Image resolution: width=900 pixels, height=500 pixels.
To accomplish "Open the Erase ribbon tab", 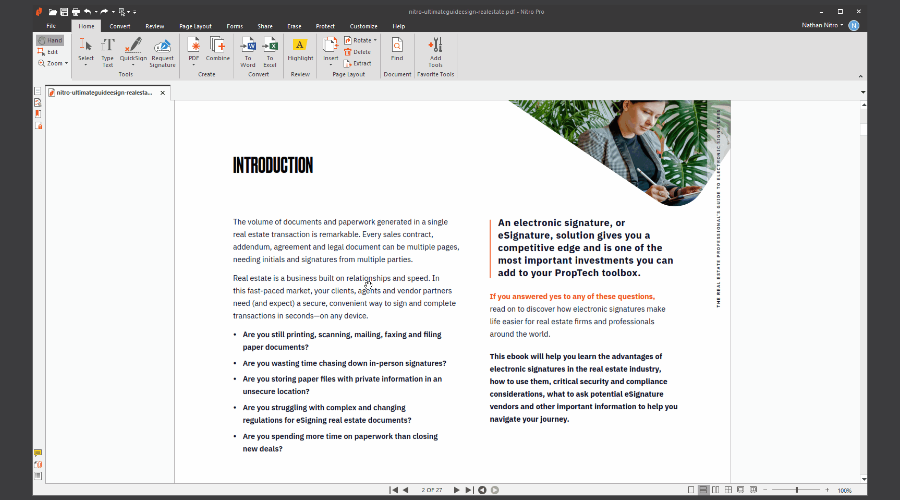I will tap(294, 26).
